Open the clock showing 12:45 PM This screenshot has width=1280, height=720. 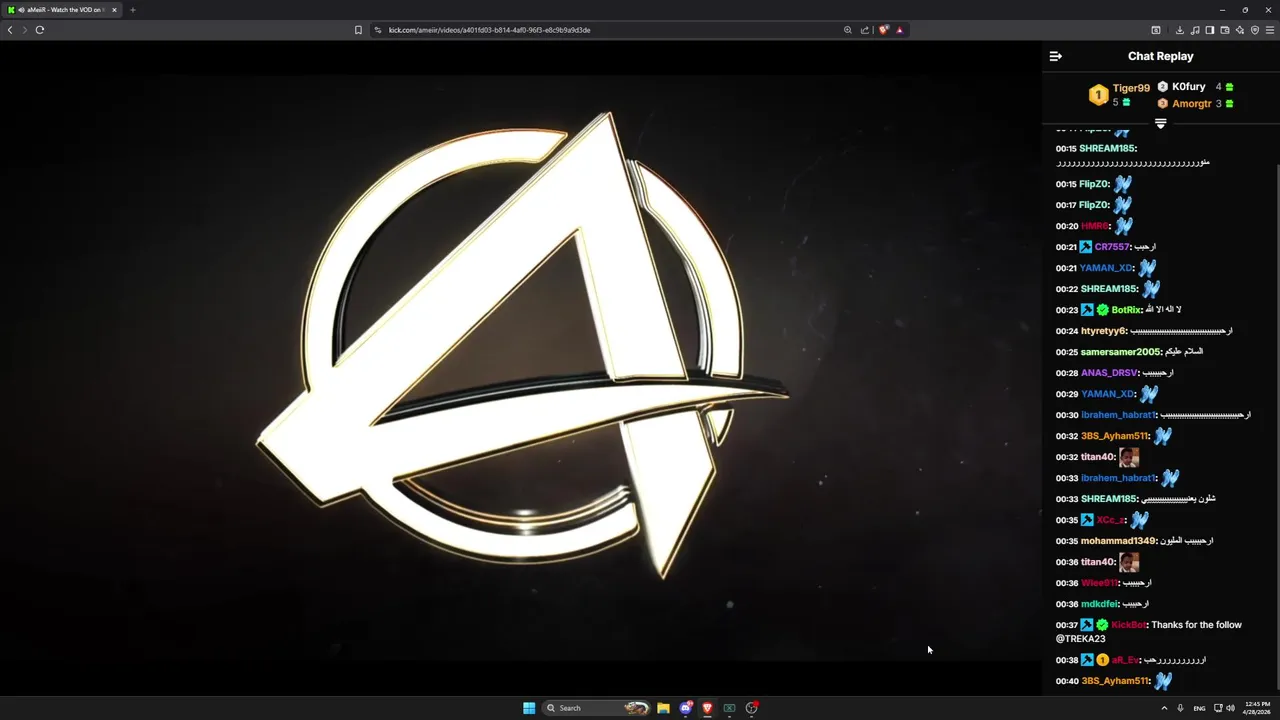(x=1258, y=708)
